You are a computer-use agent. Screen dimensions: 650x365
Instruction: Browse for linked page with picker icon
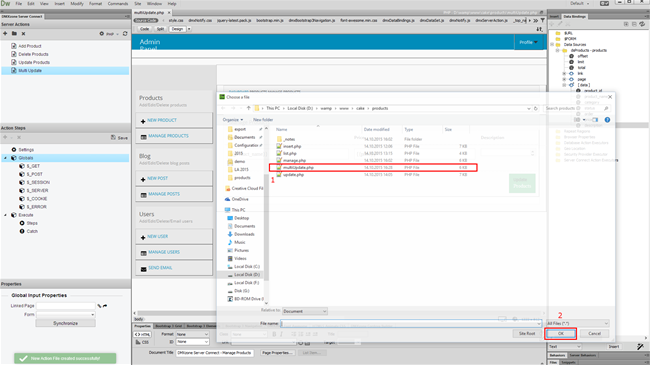(x=99, y=306)
